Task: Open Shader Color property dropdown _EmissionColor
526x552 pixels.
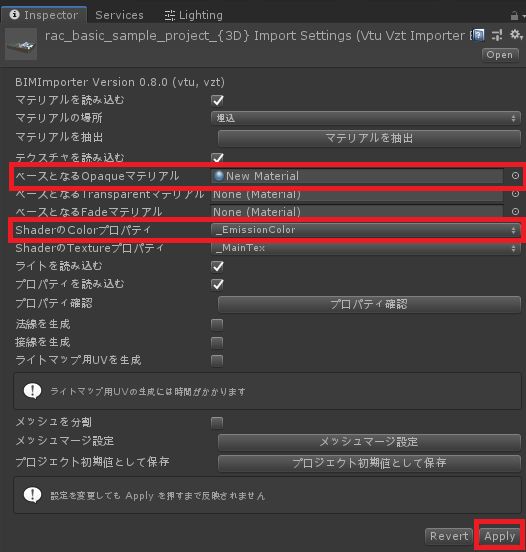Action: tap(366, 230)
